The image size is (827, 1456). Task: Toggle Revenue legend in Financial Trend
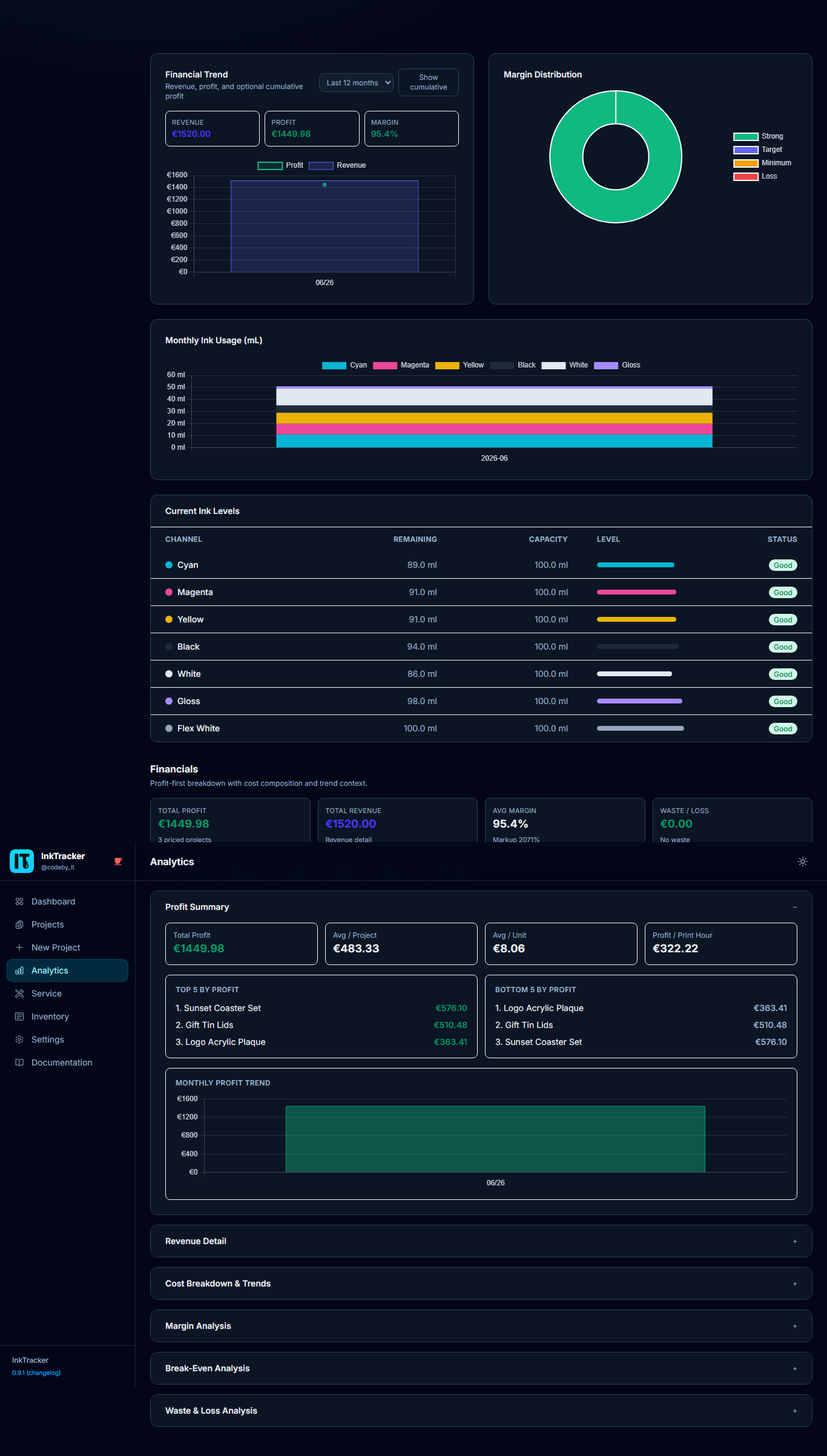pos(337,165)
